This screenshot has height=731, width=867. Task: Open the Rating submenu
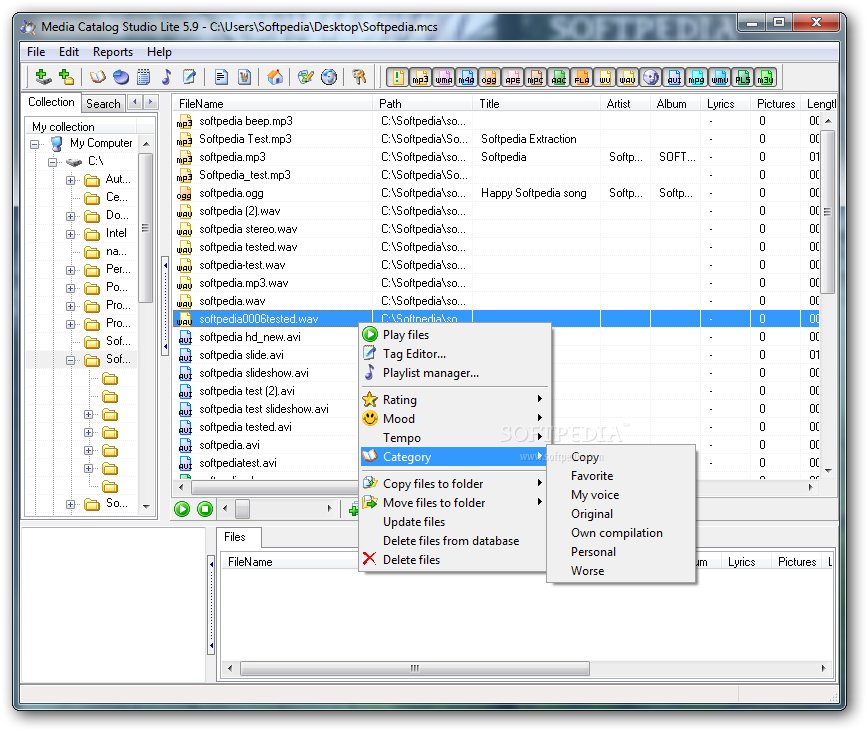click(454, 399)
